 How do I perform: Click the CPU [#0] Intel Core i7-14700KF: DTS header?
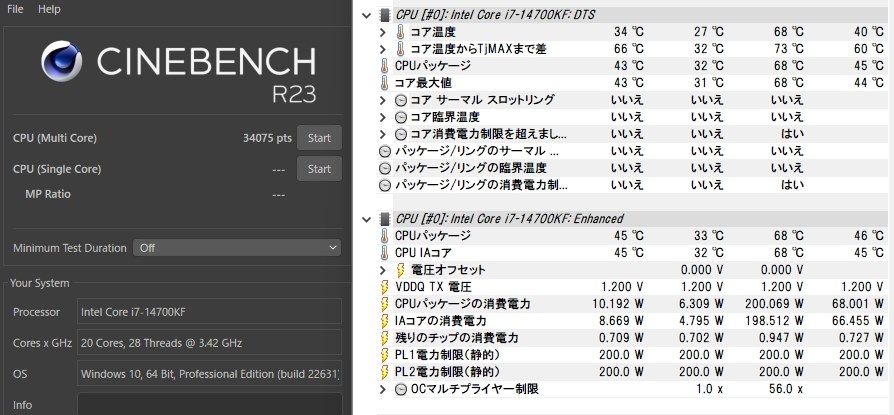(x=495, y=15)
